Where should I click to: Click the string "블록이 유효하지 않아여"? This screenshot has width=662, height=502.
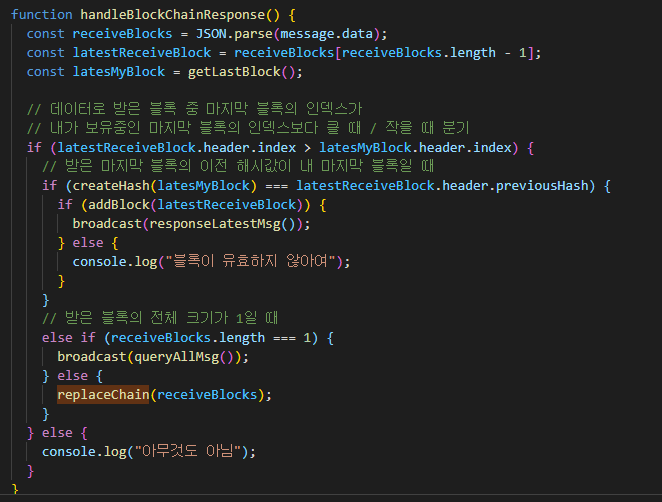250,261
